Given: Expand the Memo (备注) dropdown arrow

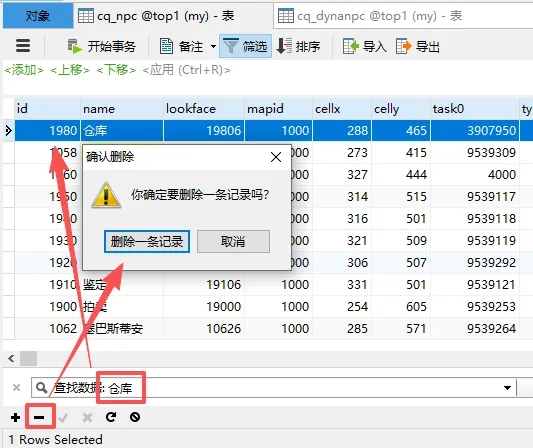Looking at the screenshot, I should point(213,46).
